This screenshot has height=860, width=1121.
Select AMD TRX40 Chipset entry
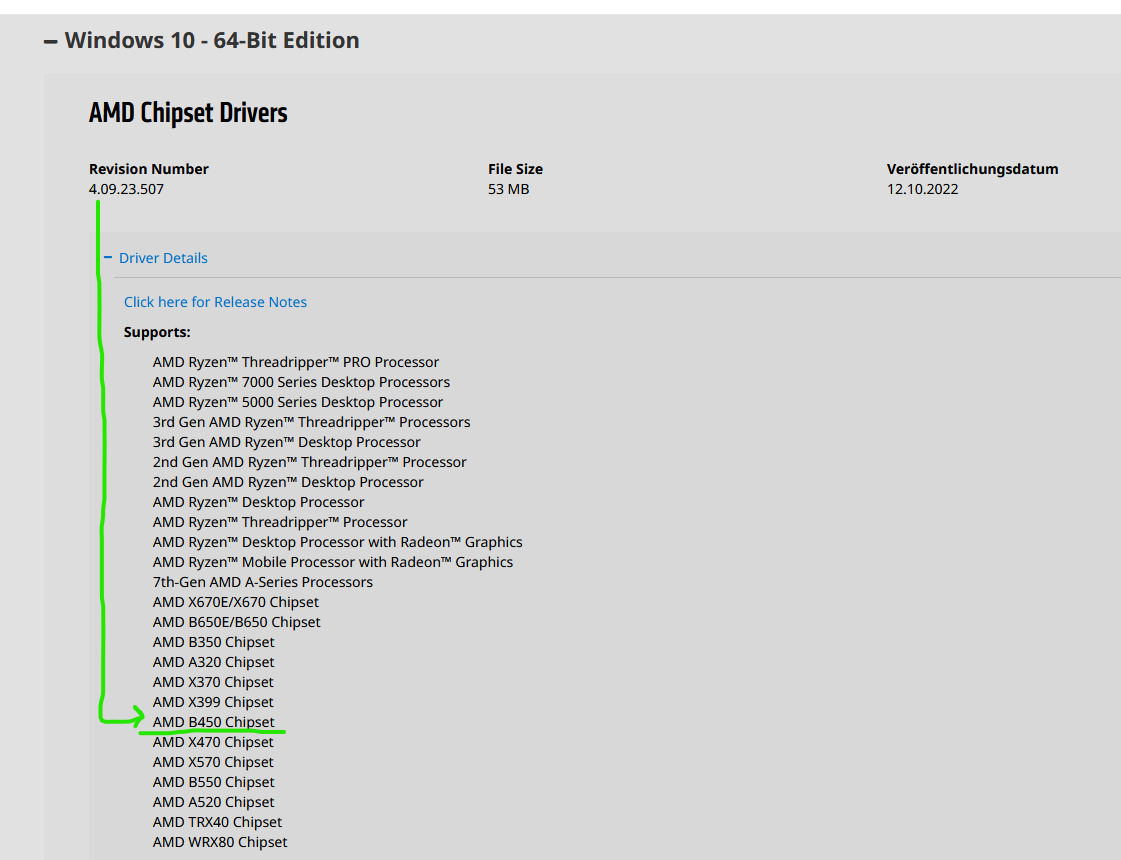pos(217,823)
